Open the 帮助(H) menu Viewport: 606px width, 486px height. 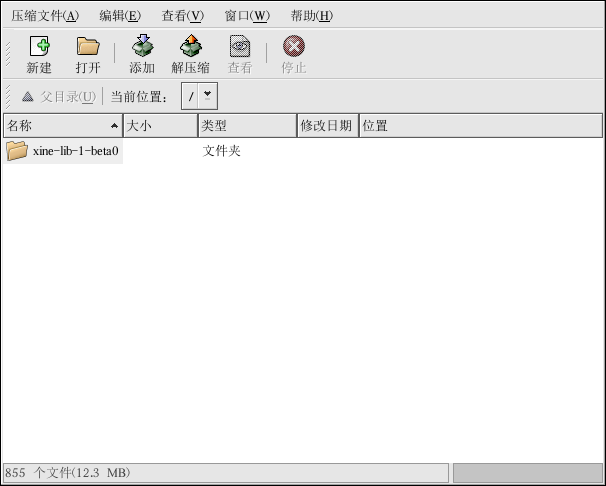click(x=311, y=16)
